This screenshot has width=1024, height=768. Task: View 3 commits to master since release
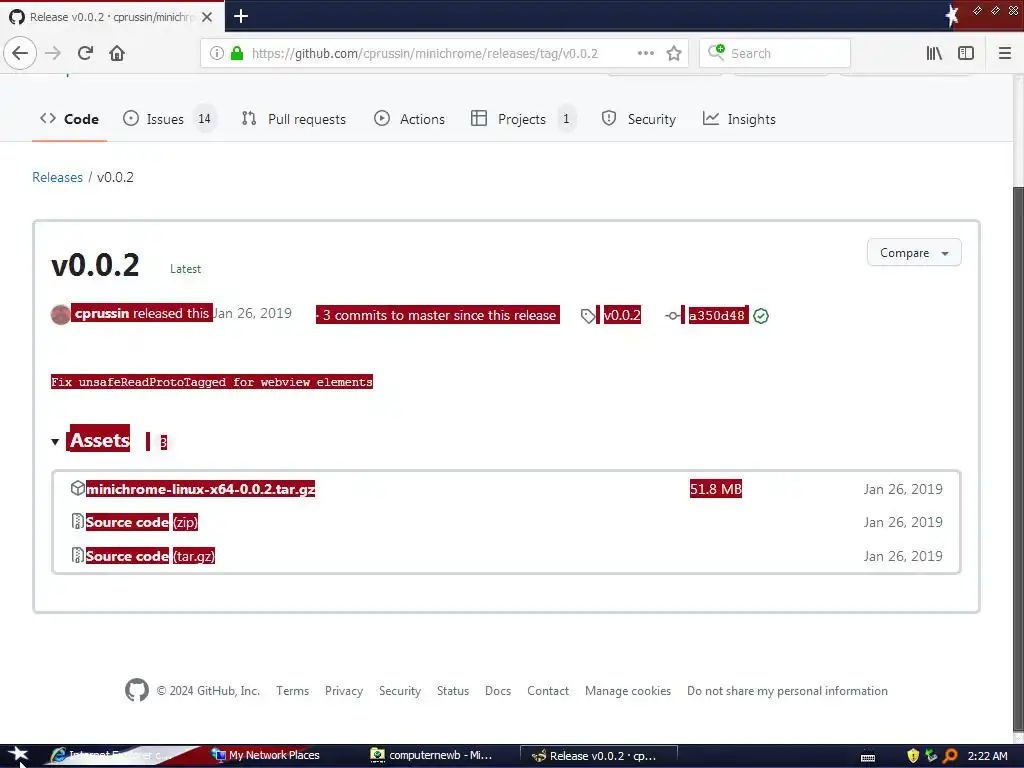click(438, 315)
